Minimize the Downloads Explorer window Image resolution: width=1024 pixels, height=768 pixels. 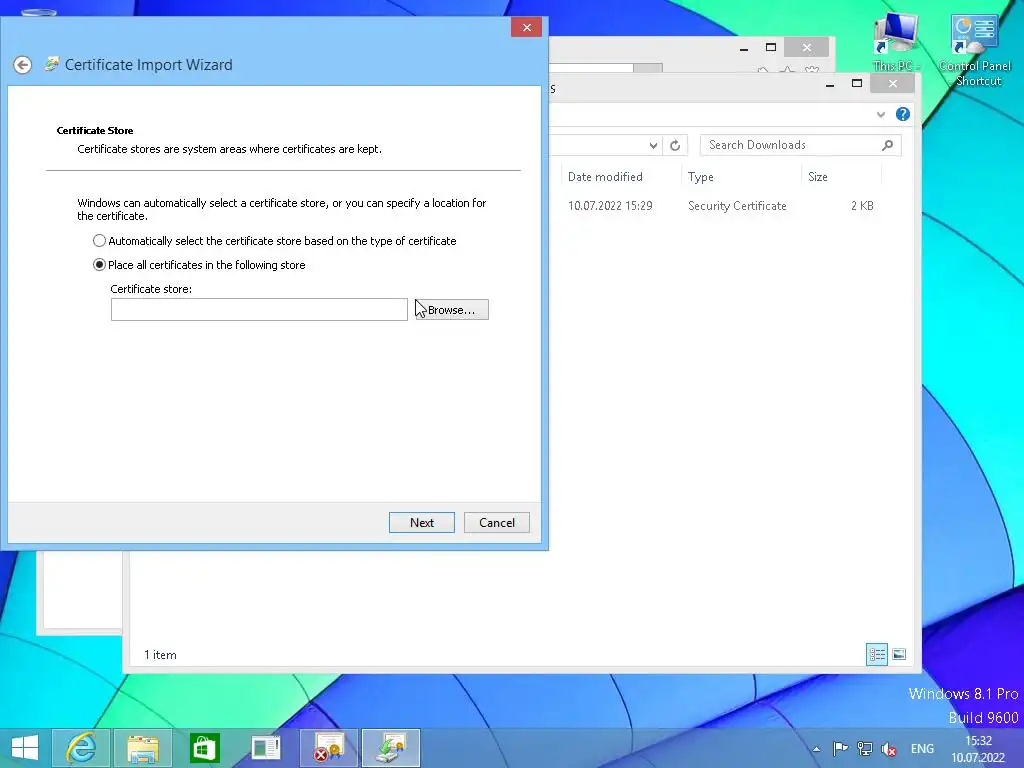point(830,84)
